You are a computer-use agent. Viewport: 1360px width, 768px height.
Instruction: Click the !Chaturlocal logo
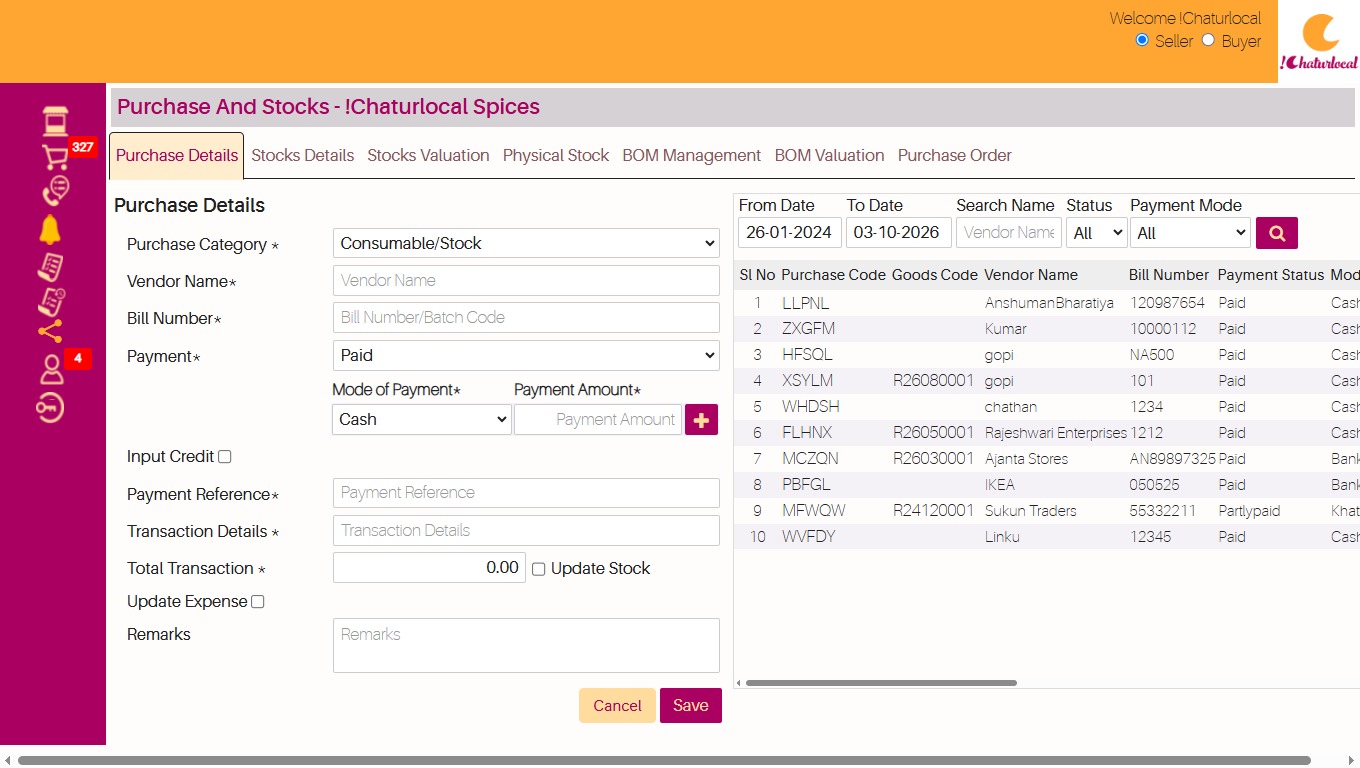[1319, 42]
